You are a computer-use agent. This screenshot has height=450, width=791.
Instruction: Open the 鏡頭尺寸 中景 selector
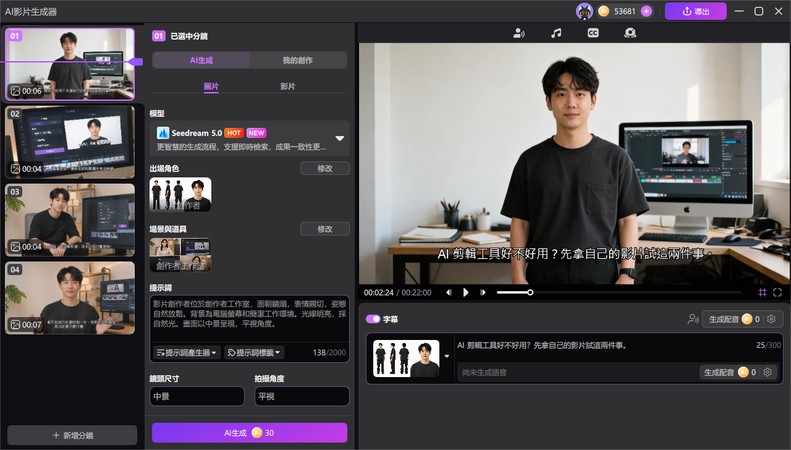pos(197,396)
